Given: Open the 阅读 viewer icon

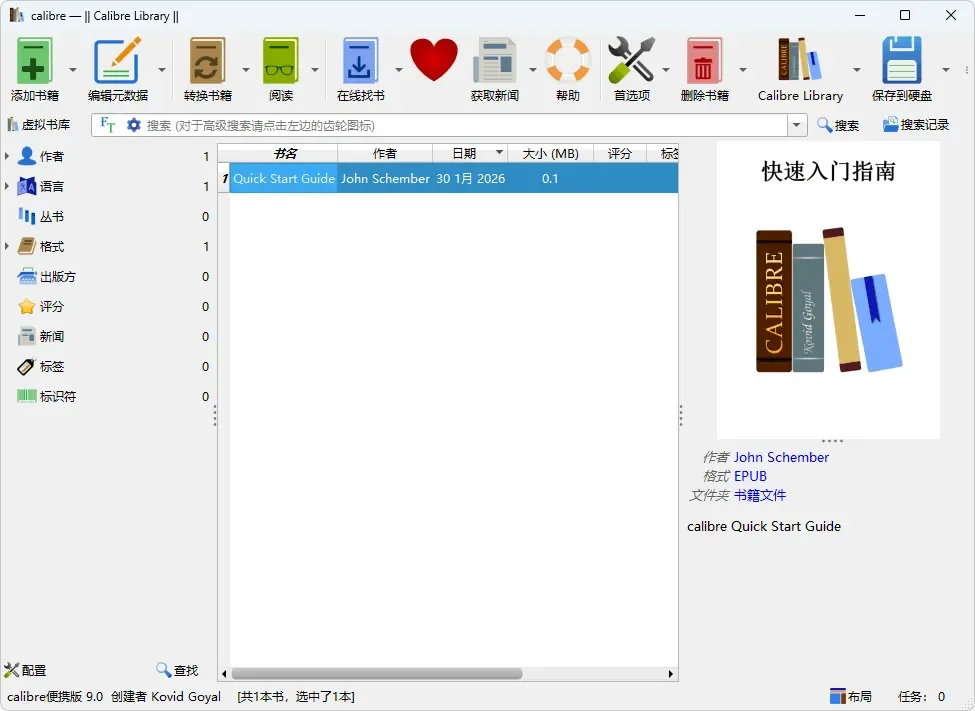Looking at the screenshot, I should coord(280,60).
